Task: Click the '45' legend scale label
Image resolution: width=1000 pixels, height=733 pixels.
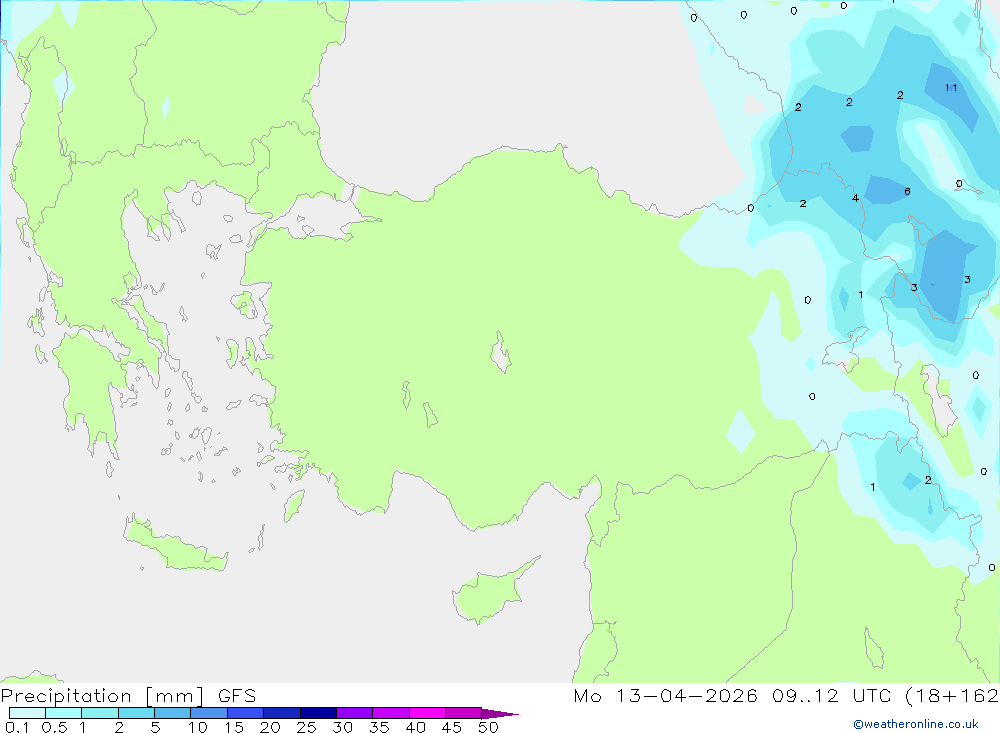Action: [x=452, y=727]
